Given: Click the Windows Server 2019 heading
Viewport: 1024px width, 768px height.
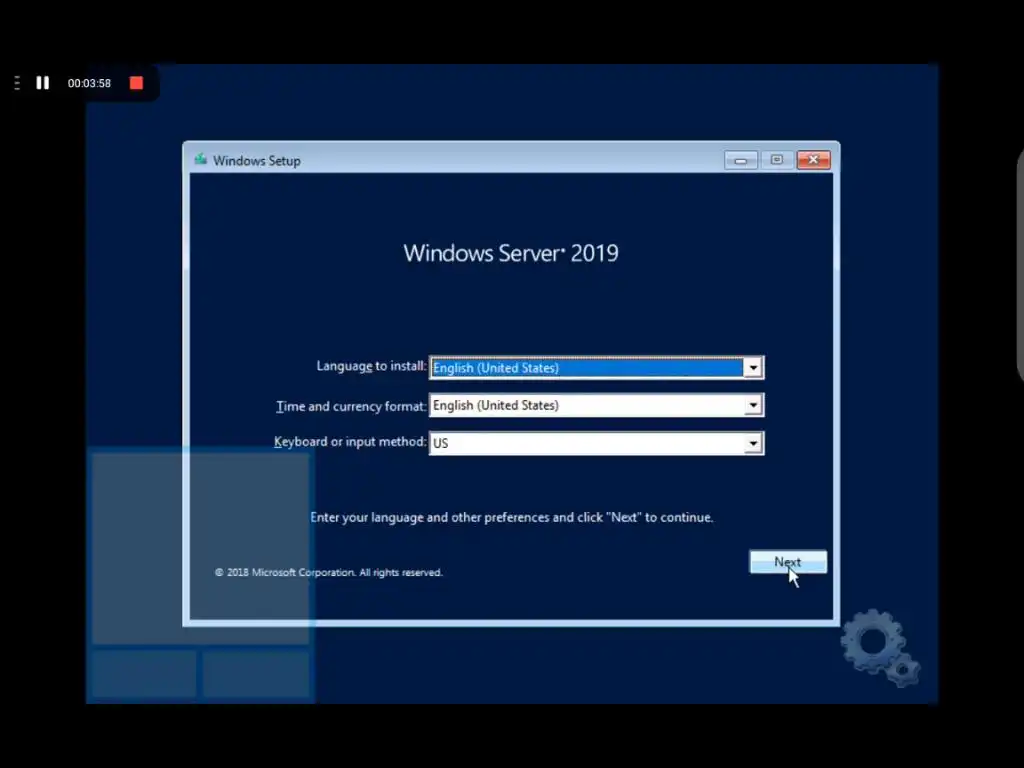Looking at the screenshot, I should [x=511, y=253].
